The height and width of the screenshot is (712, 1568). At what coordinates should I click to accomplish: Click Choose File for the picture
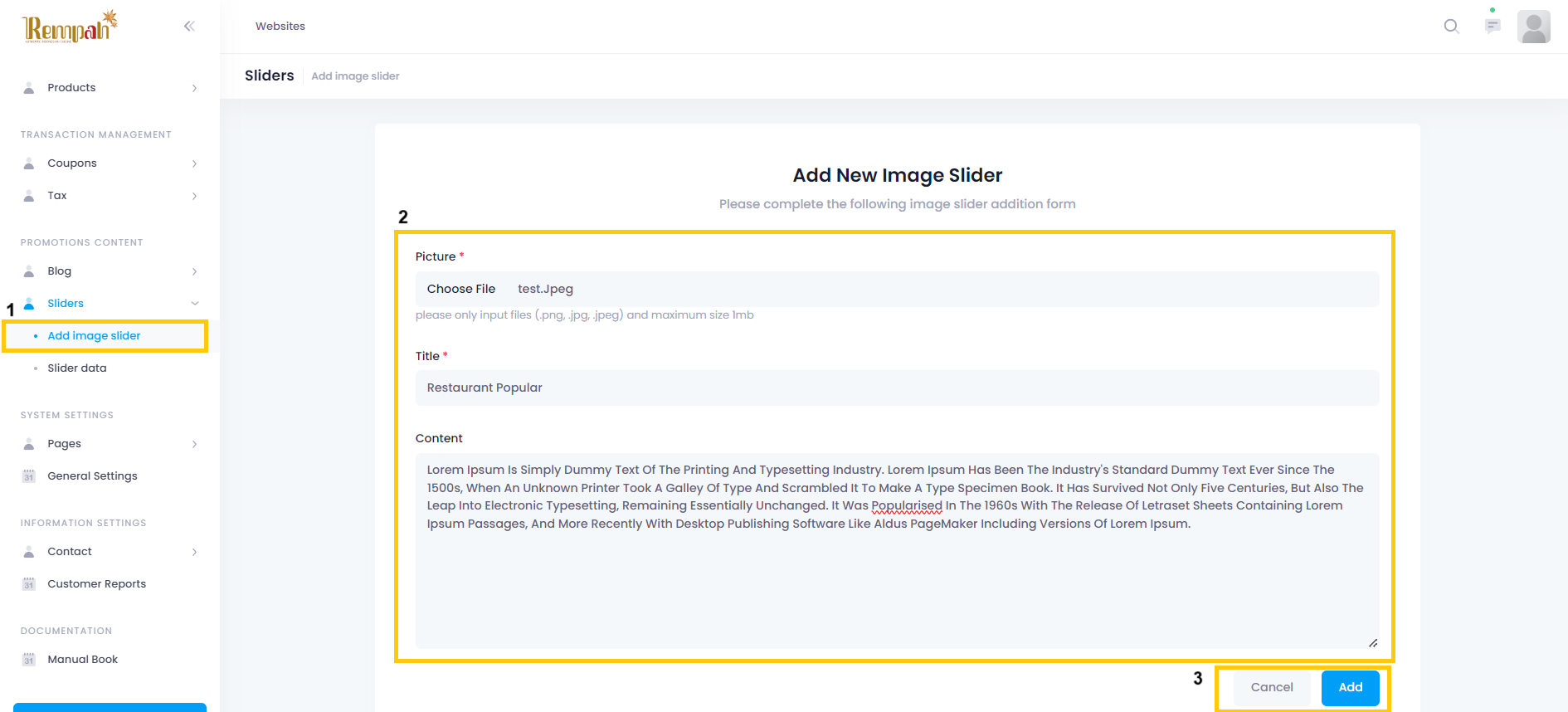(x=461, y=289)
